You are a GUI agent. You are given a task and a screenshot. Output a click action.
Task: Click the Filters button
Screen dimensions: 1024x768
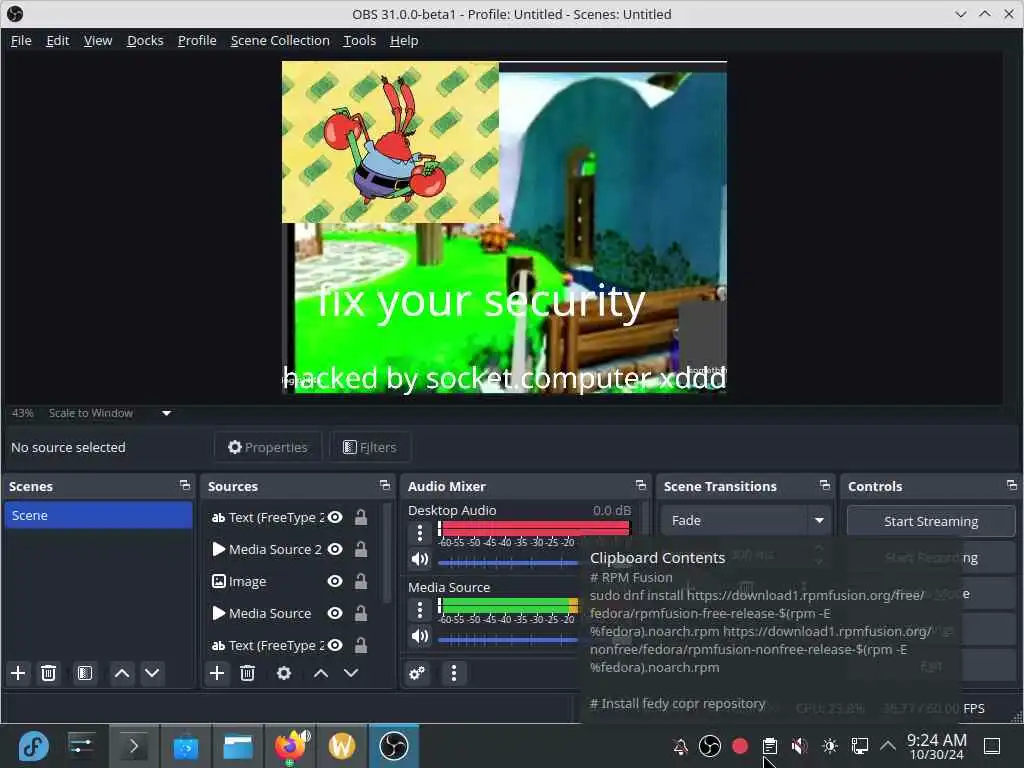coord(370,447)
